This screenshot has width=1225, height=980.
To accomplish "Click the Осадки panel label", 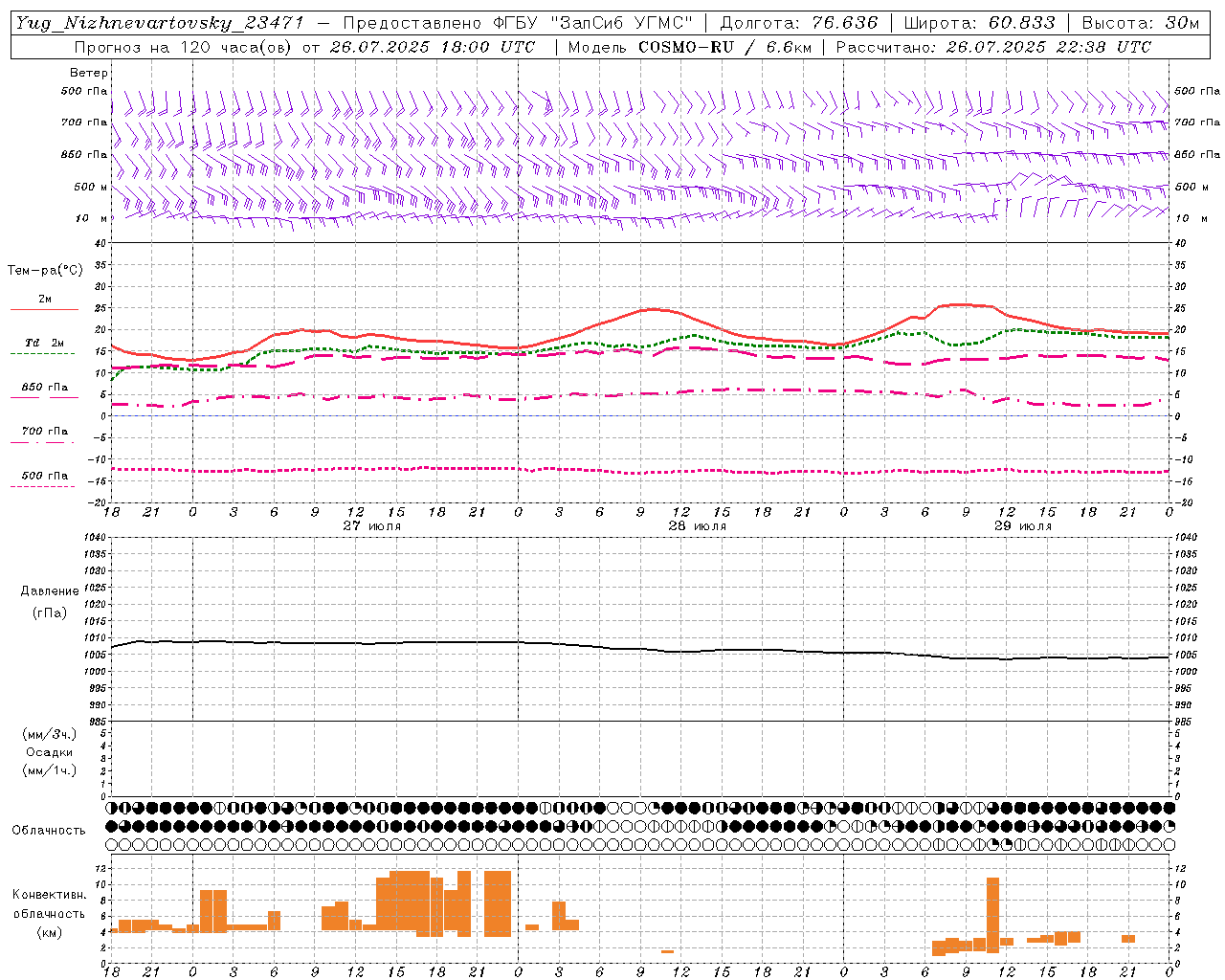I will point(50,752).
